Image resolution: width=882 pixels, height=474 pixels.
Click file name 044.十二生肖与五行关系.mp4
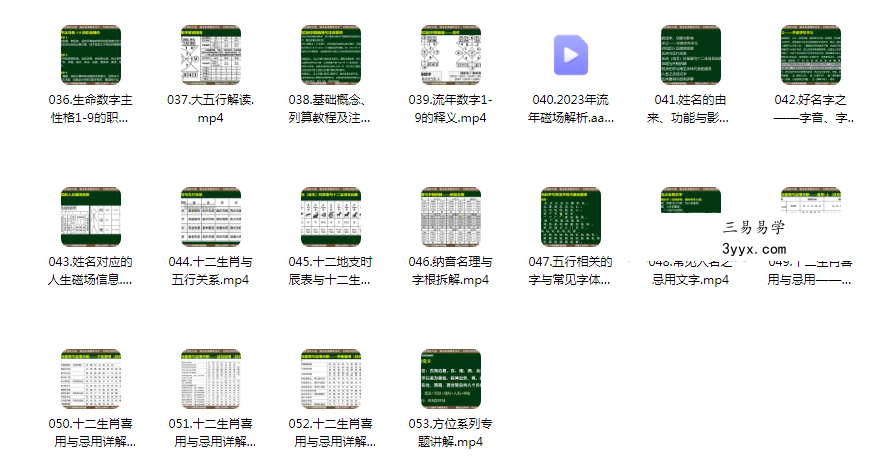(x=210, y=270)
